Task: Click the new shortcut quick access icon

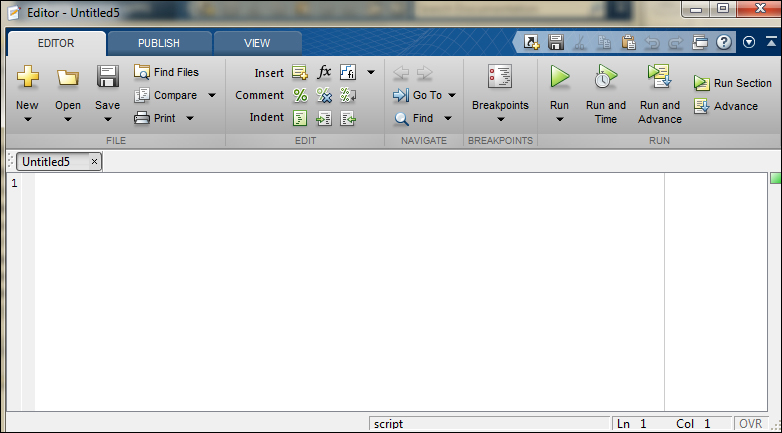Action: tap(532, 42)
